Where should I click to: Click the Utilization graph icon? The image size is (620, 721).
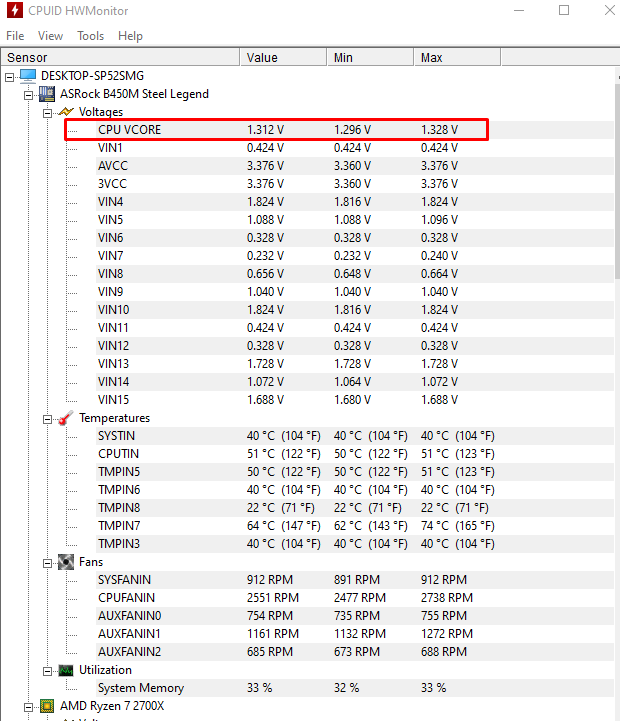[66, 670]
